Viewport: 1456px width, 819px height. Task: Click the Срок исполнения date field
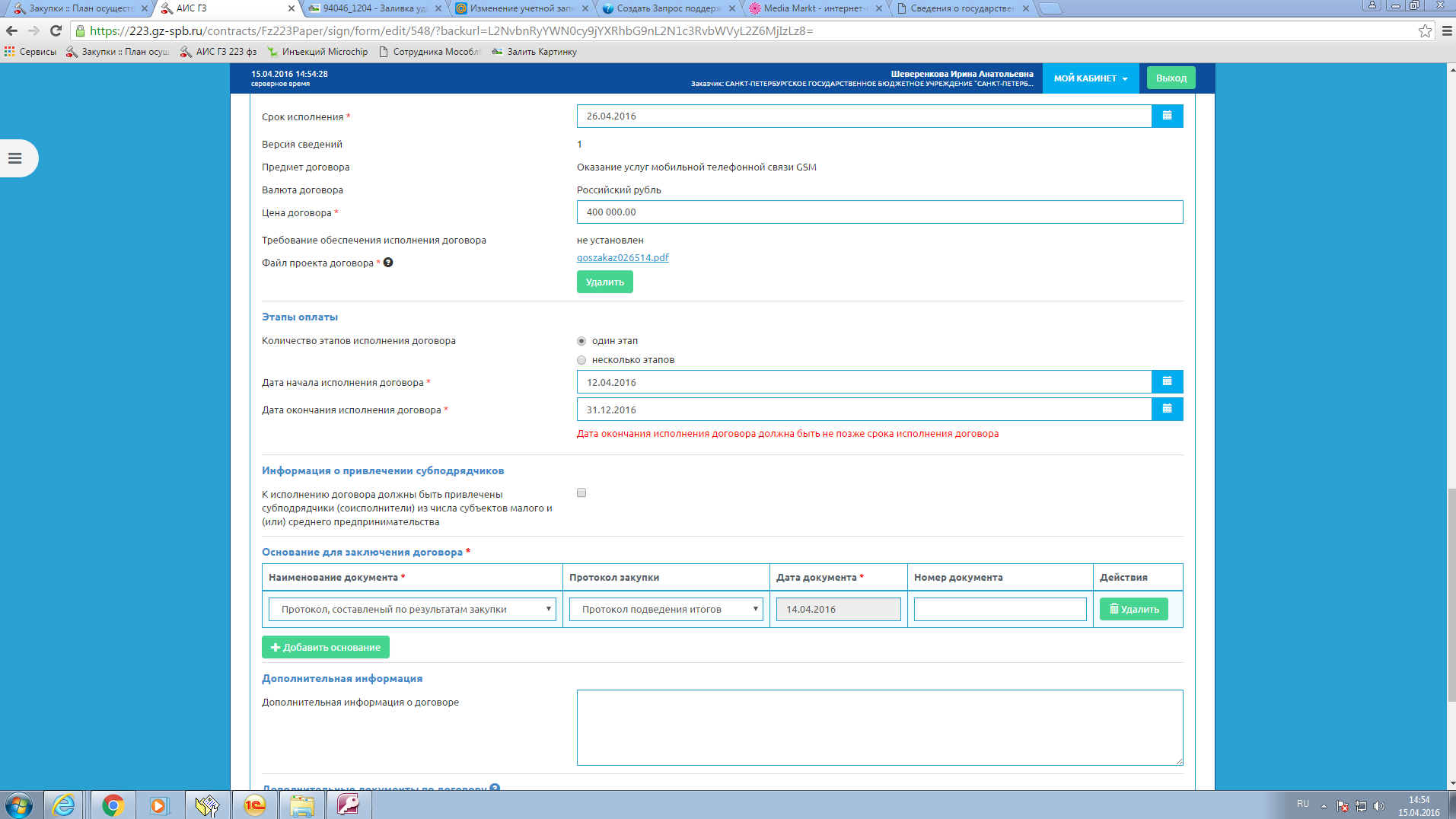pyautogui.click(x=864, y=116)
